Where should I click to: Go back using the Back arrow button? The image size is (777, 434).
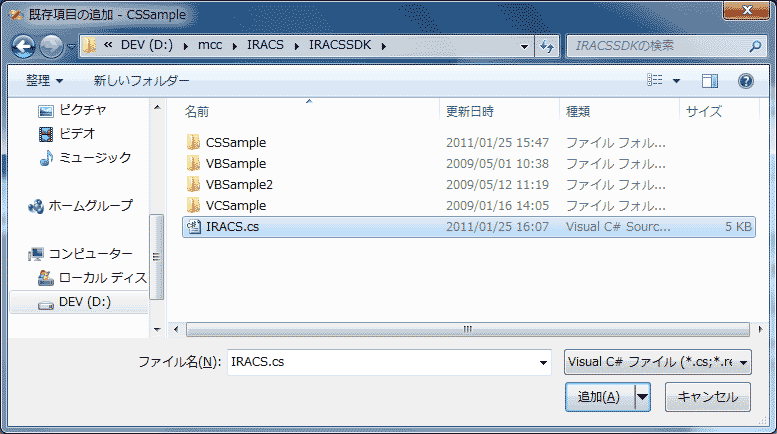pyautogui.click(x=23, y=47)
